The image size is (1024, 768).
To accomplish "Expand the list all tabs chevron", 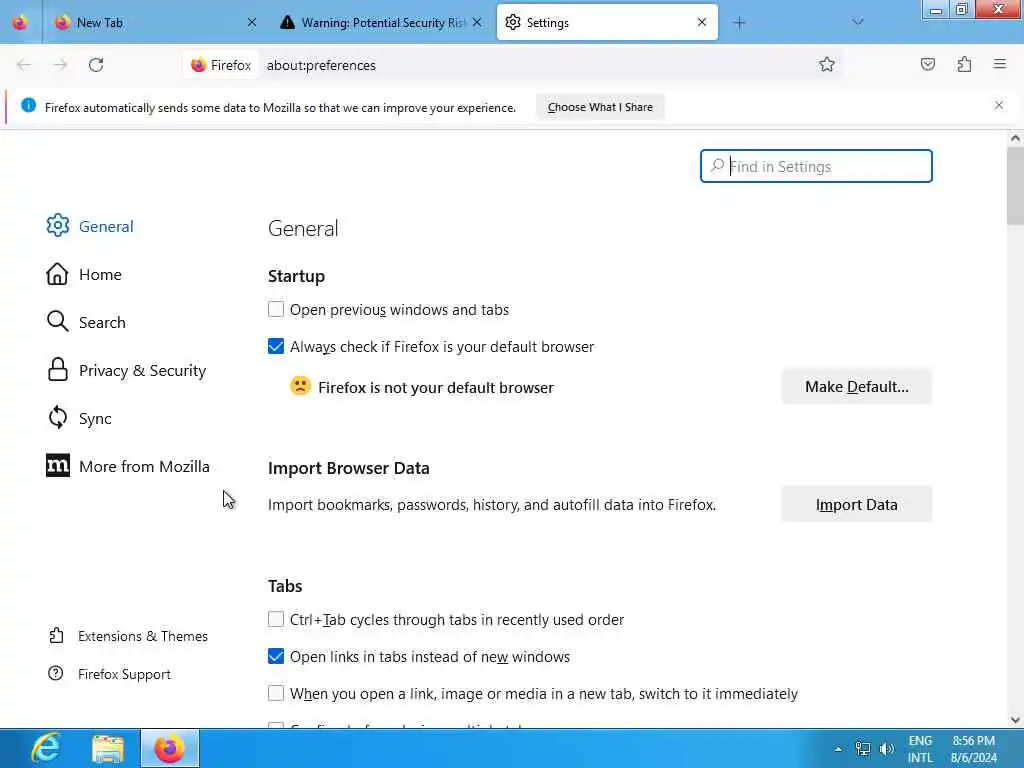I will [x=857, y=22].
